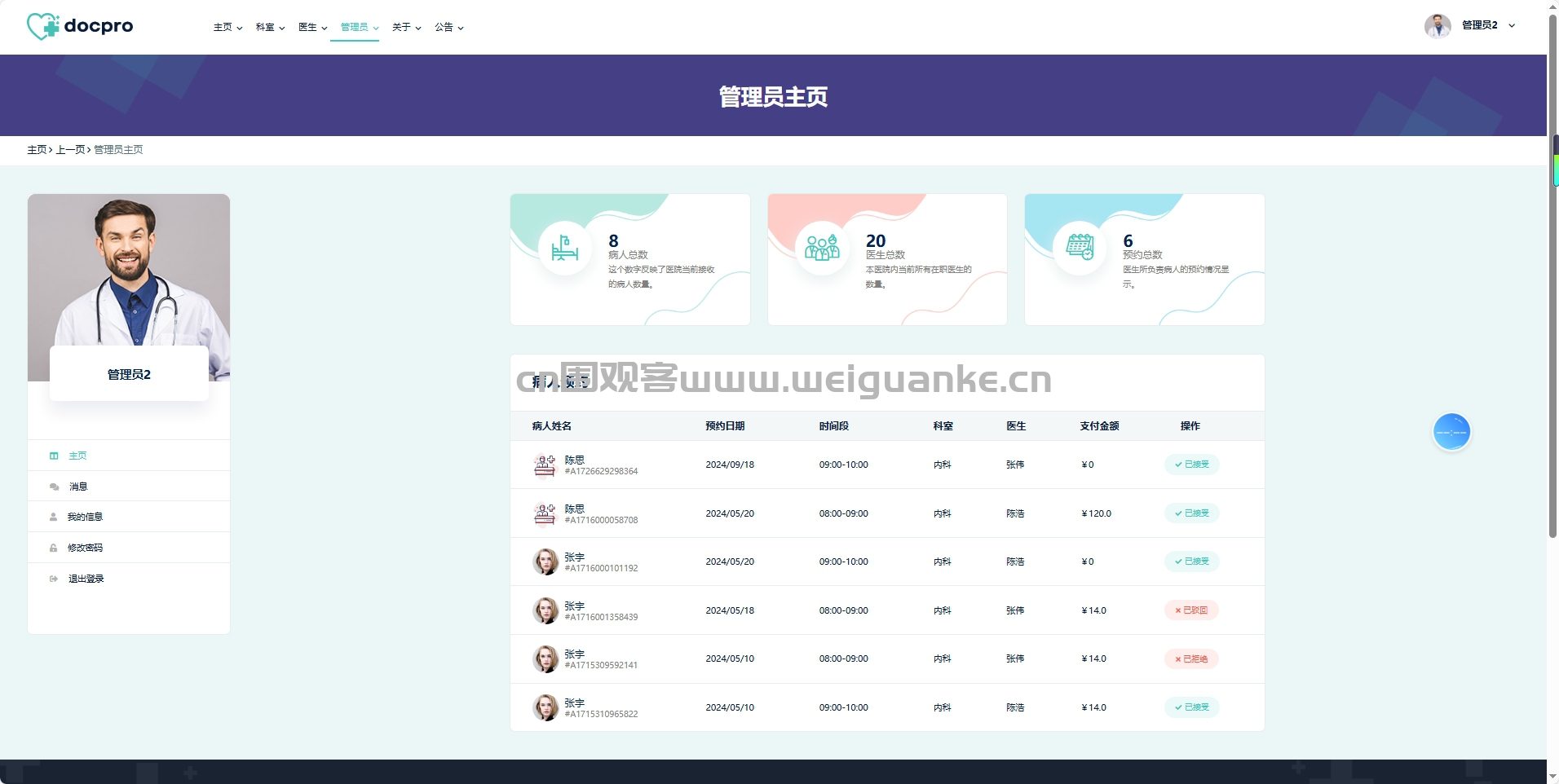Click the appointment ID #A1726629298364

601,471
